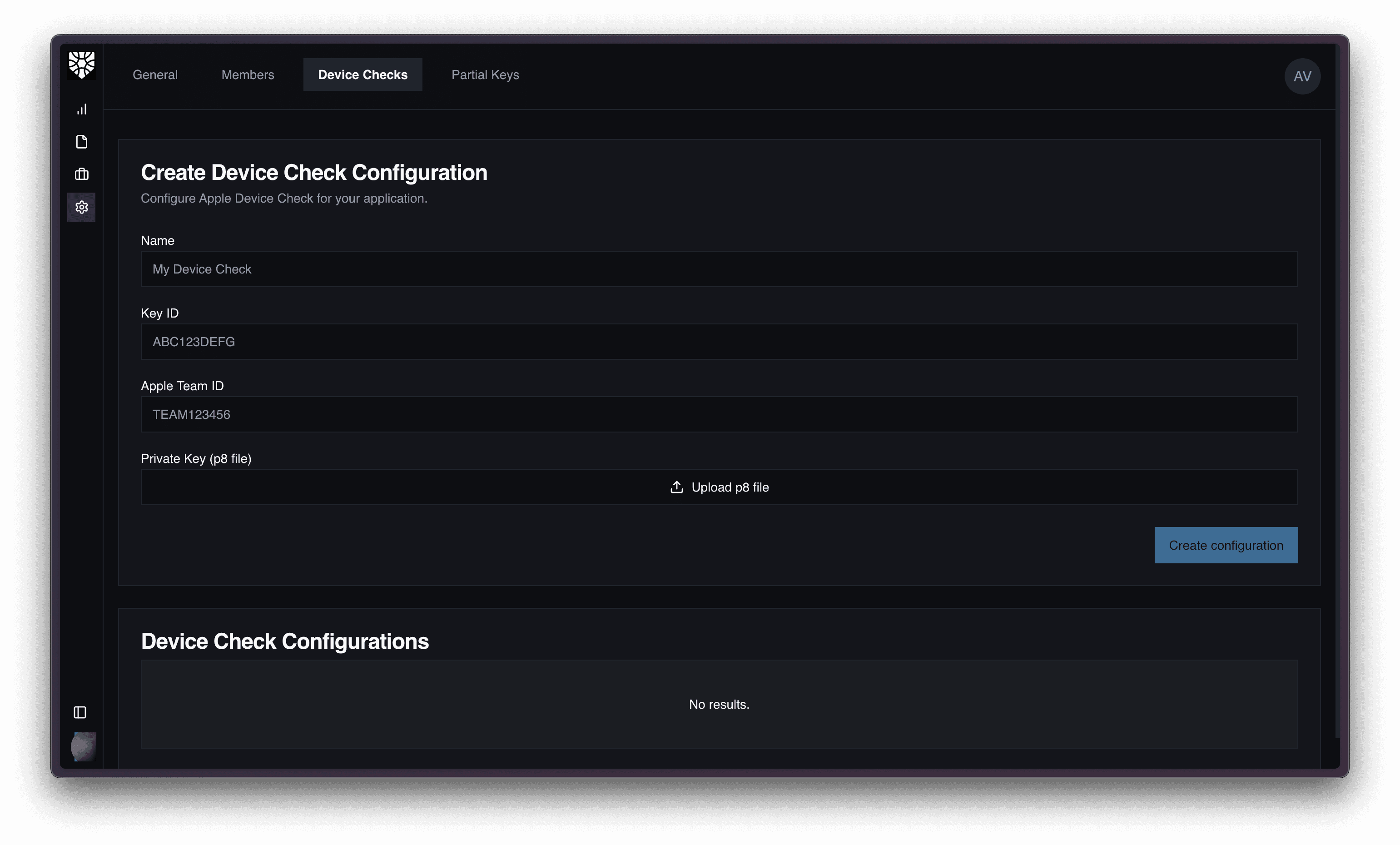This screenshot has width=1400, height=845.
Task: Open the AV avatar in the top right
Action: pyautogui.click(x=1302, y=75)
